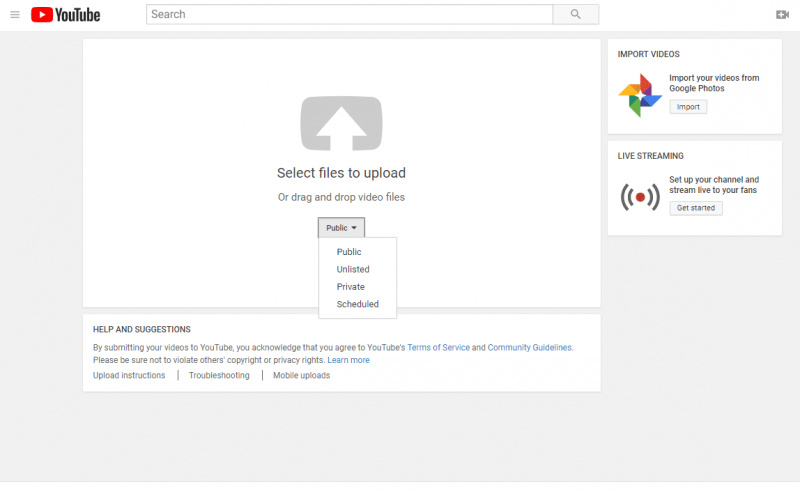Open the Mobile uploads help link
The height and width of the screenshot is (493, 800).
[302, 375]
